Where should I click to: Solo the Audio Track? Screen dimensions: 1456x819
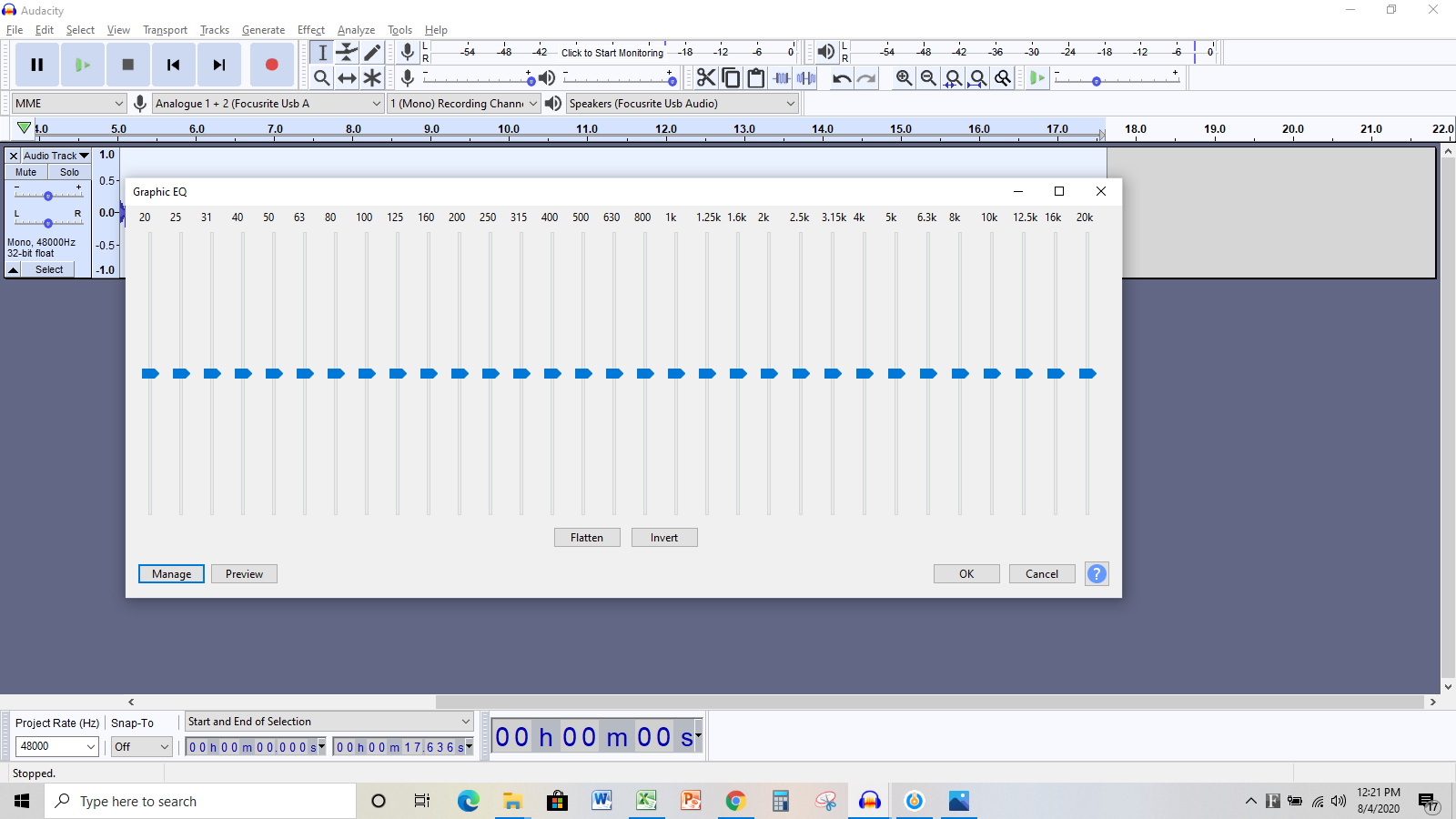coord(70,172)
